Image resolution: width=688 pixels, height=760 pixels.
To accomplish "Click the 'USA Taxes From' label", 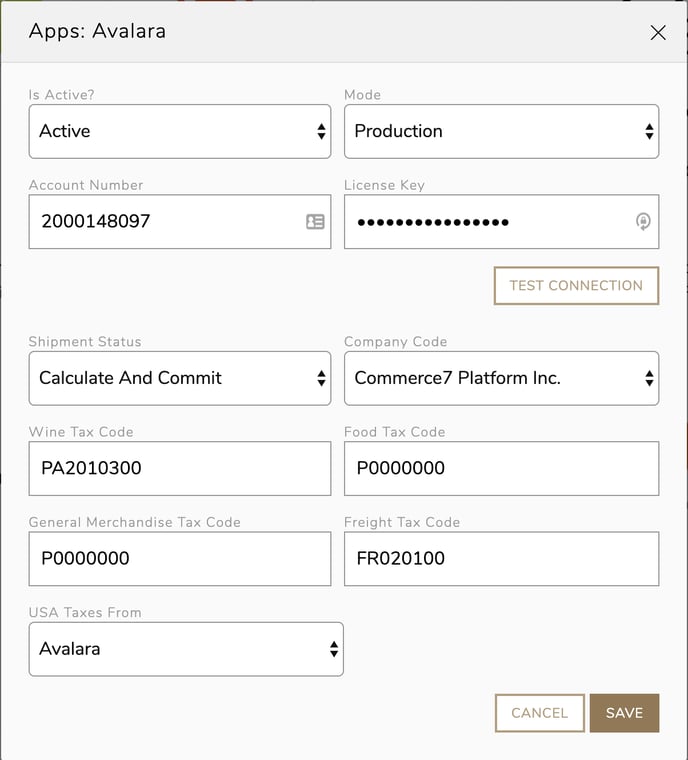I will 85,613.
